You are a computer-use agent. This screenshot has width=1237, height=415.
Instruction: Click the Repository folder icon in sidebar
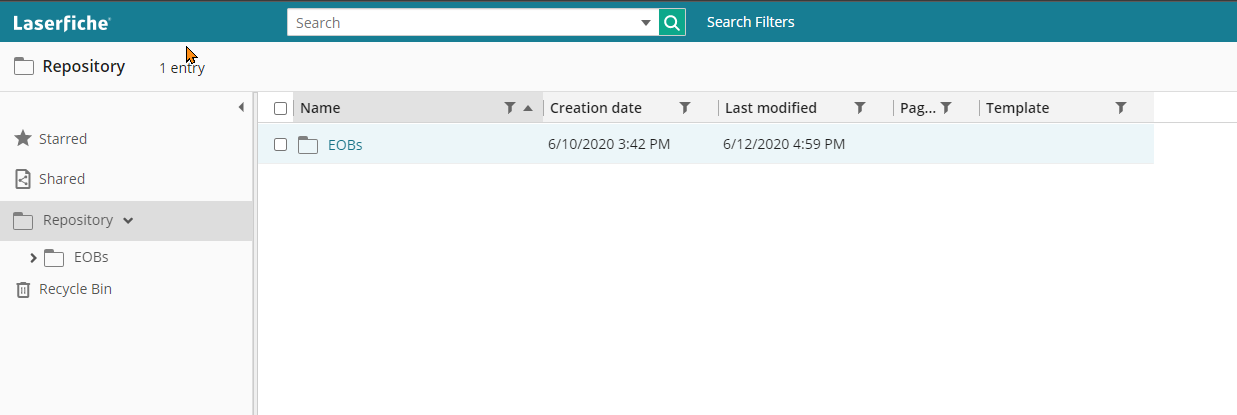(x=23, y=220)
